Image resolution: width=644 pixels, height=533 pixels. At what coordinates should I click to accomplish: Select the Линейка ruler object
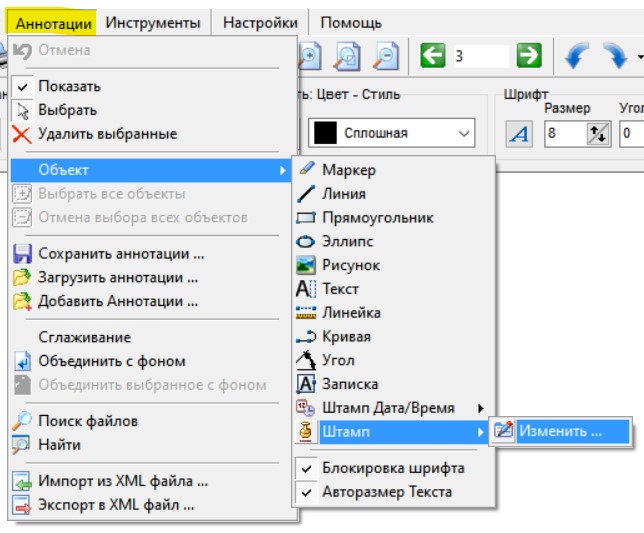pyautogui.click(x=350, y=312)
